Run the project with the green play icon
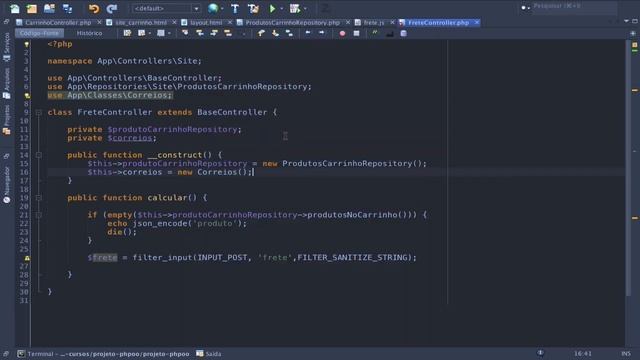Screen dimensions: 640x360 tap(273, 8)
